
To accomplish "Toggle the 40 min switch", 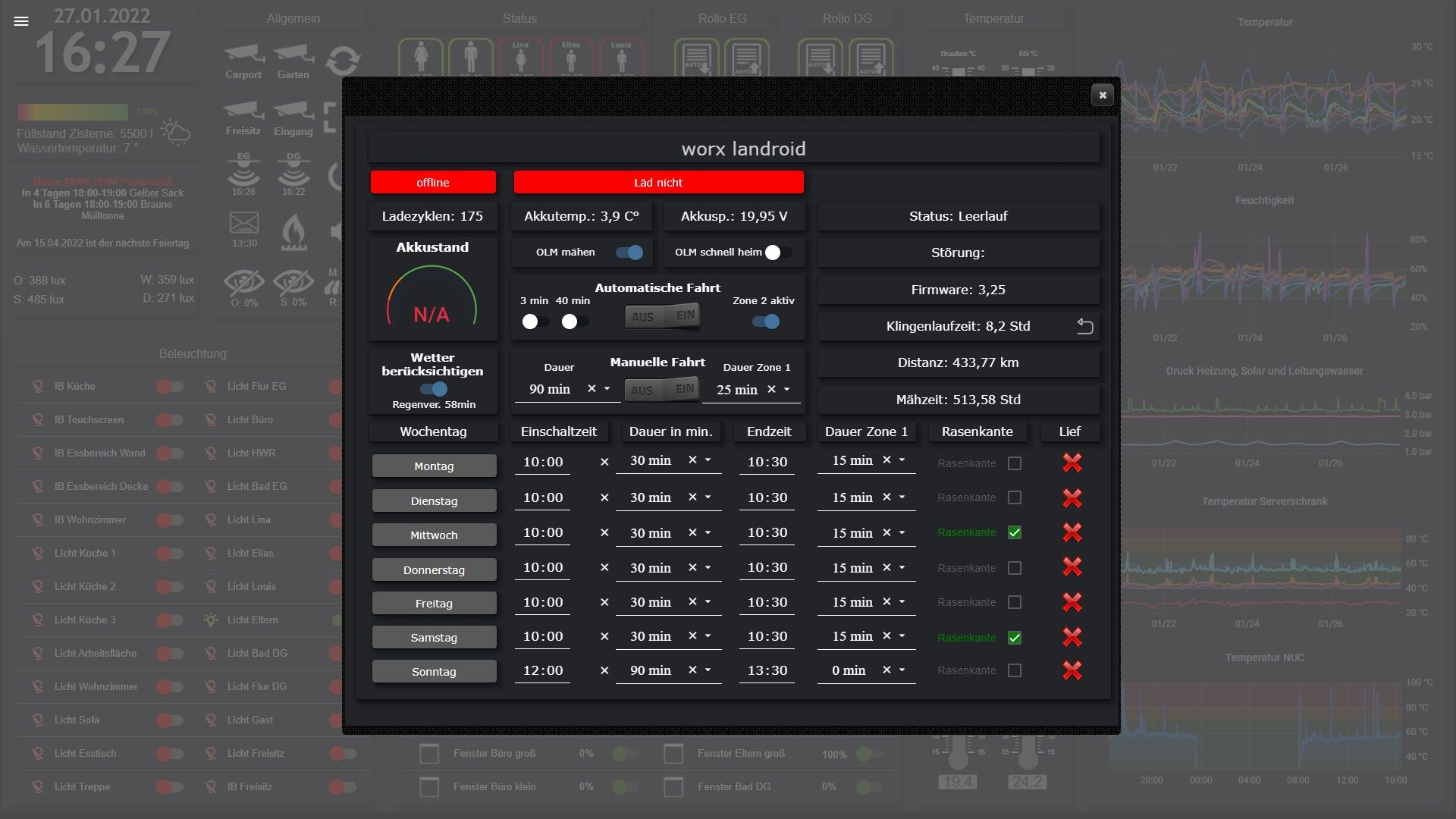I will coord(575,322).
